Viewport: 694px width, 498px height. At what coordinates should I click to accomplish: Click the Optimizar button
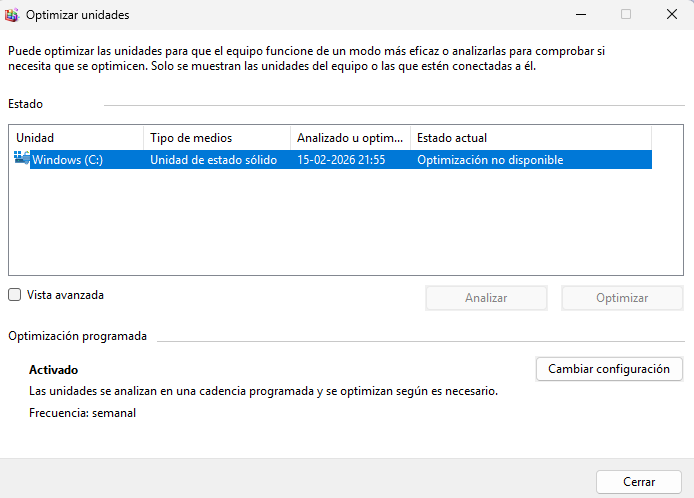(x=622, y=298)
